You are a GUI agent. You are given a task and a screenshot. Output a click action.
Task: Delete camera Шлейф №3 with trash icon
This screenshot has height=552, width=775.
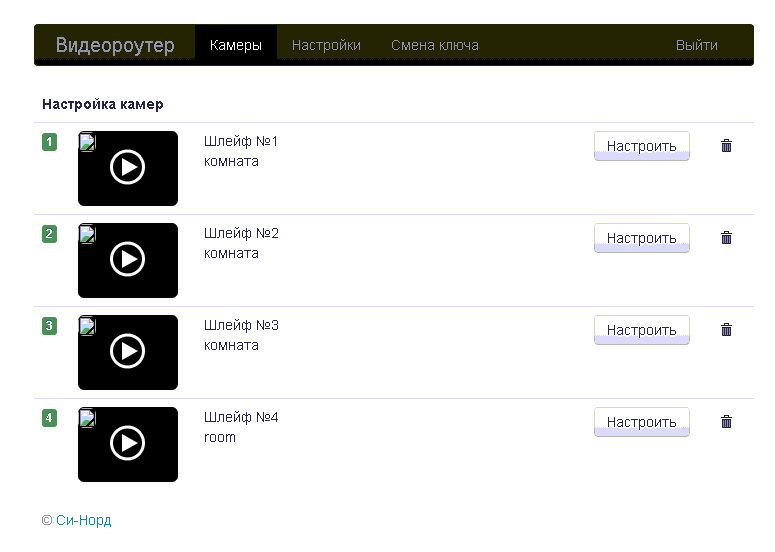(x=726, y=330)
